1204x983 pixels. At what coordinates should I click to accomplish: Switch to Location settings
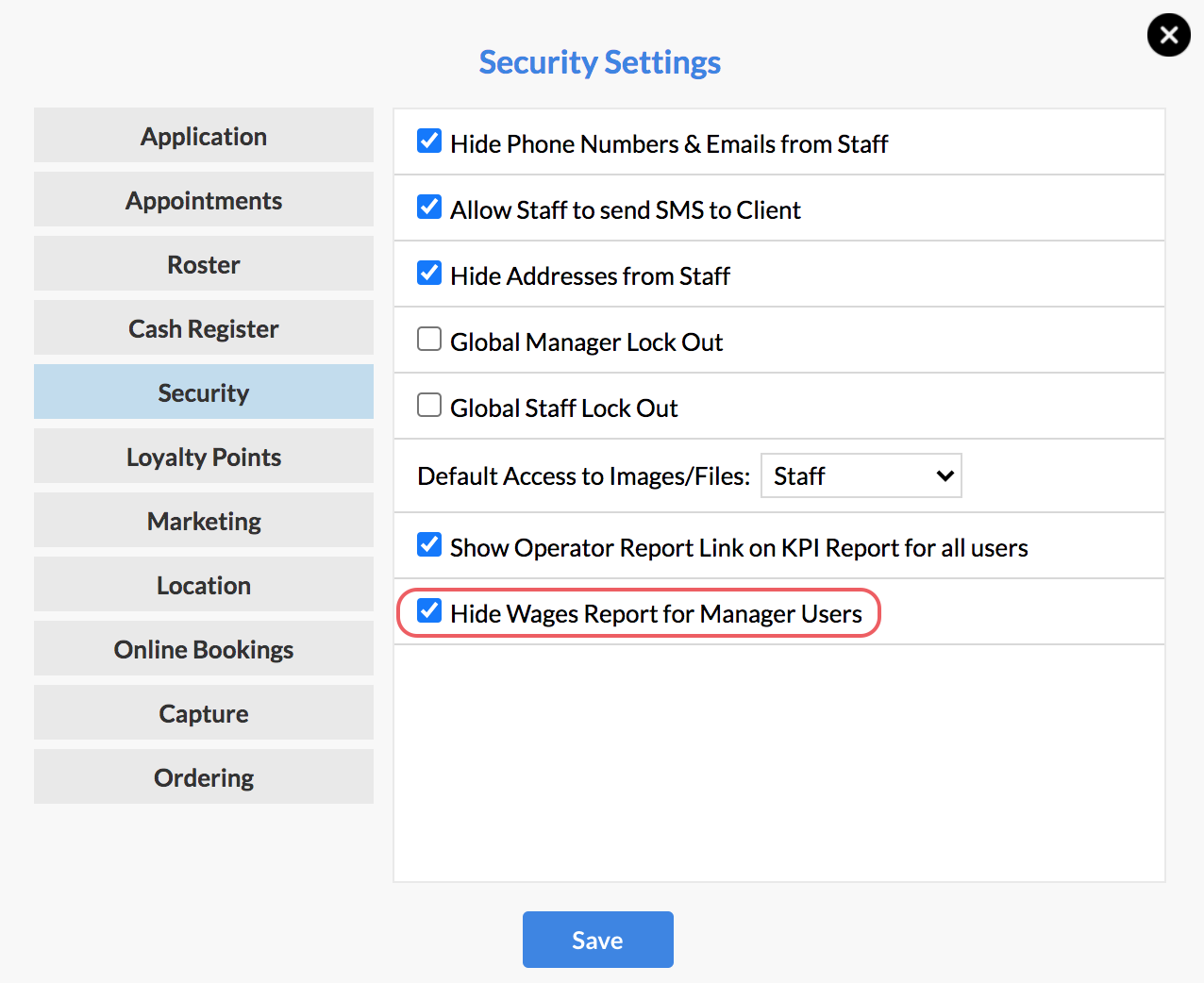204,585
